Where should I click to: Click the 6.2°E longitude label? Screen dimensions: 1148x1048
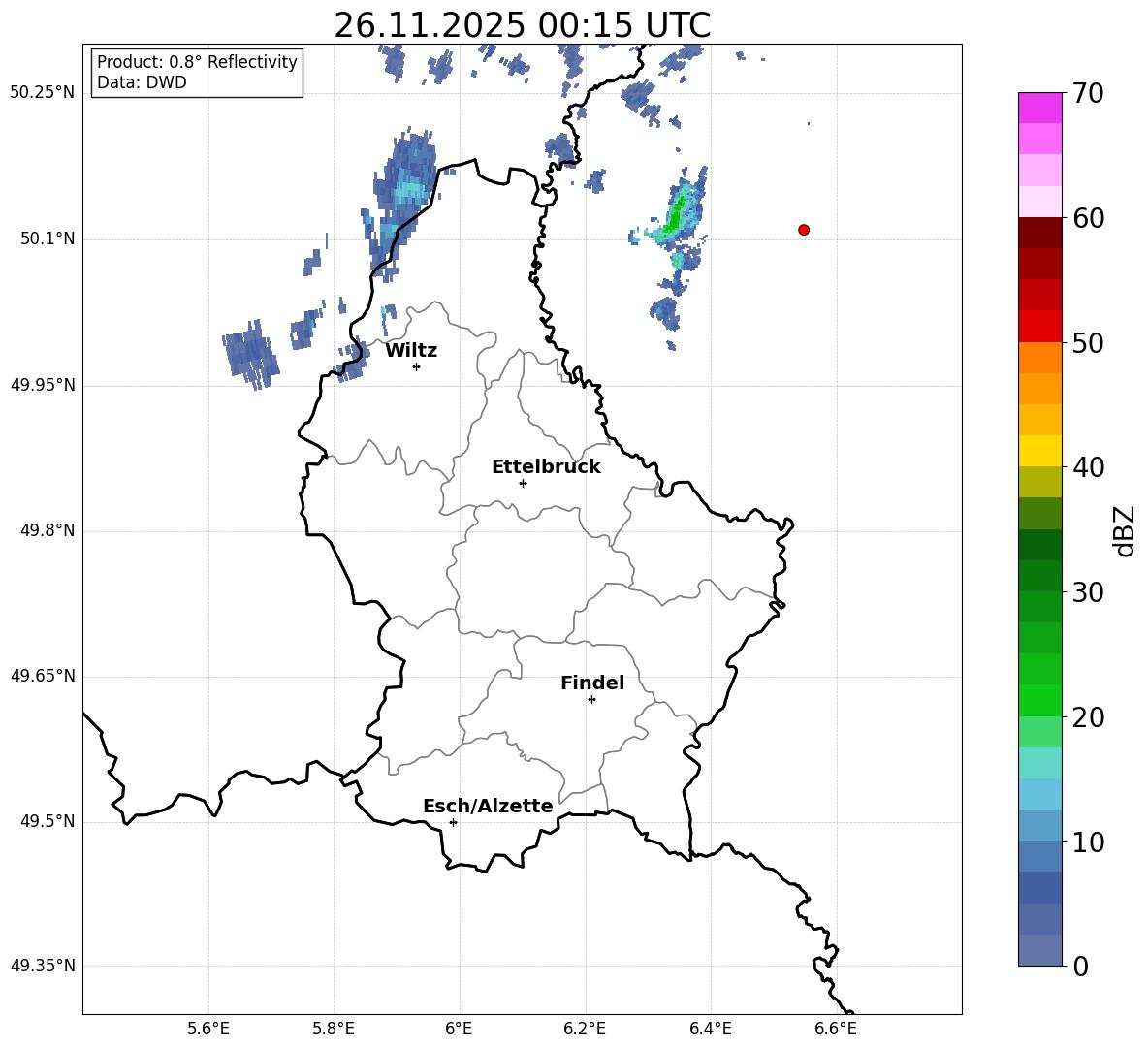pyautogui.click(x=585, y=1029)
